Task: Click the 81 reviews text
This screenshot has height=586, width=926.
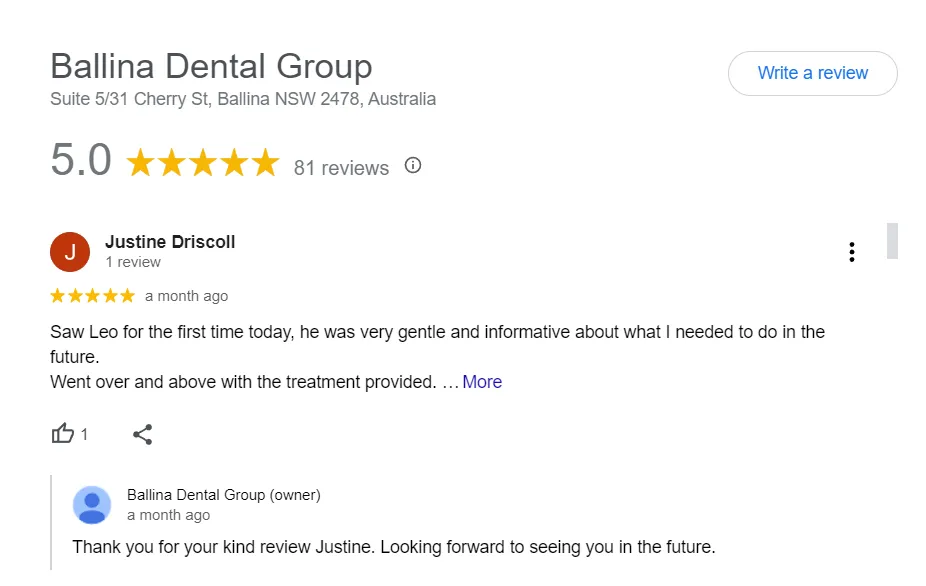Action: (341, 168)
